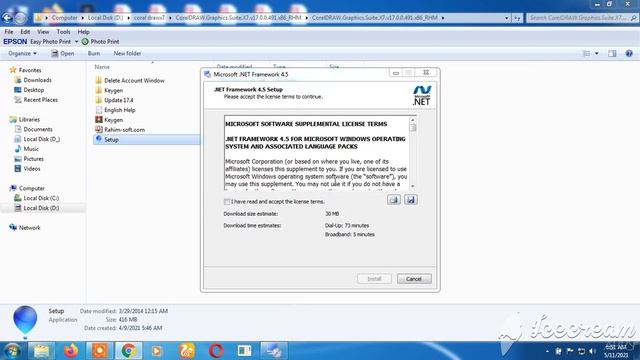640x360 pixels.
Task: Select the Rahim-soft.com shortcut file
Action: click(x=124, y=129)
